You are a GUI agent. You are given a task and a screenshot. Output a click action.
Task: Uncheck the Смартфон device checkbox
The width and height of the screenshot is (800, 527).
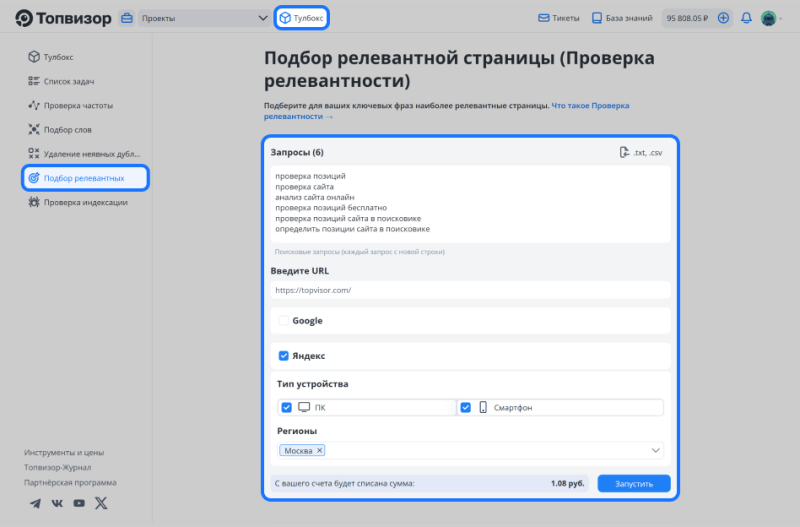point(465,407)
